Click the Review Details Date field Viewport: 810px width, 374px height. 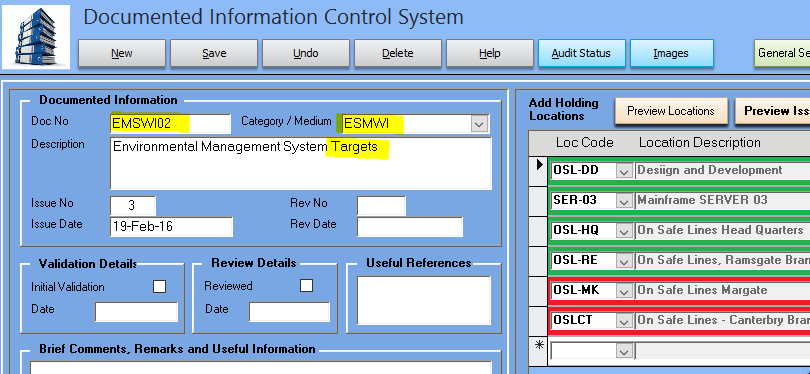pyautogui.click(x=289, y=312)
